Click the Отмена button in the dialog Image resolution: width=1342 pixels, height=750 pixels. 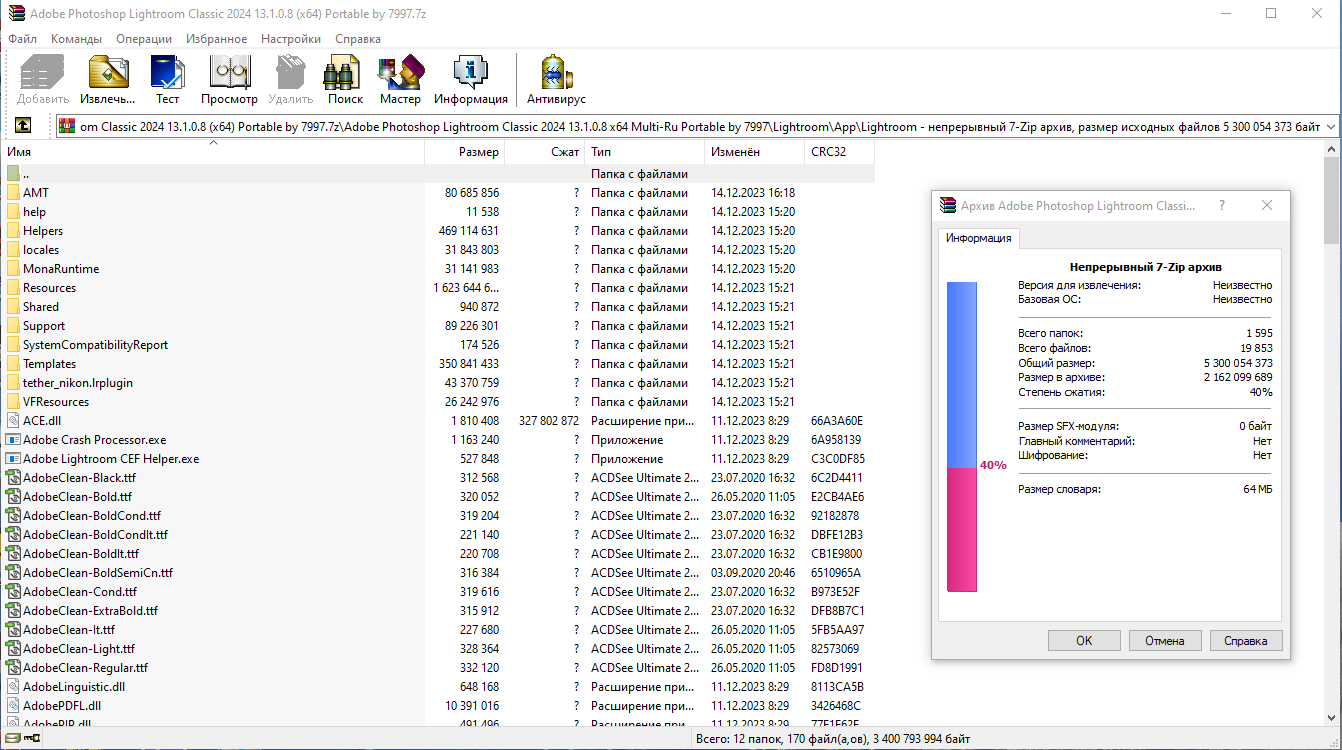pyautogui.click(x=1165, y=641)
